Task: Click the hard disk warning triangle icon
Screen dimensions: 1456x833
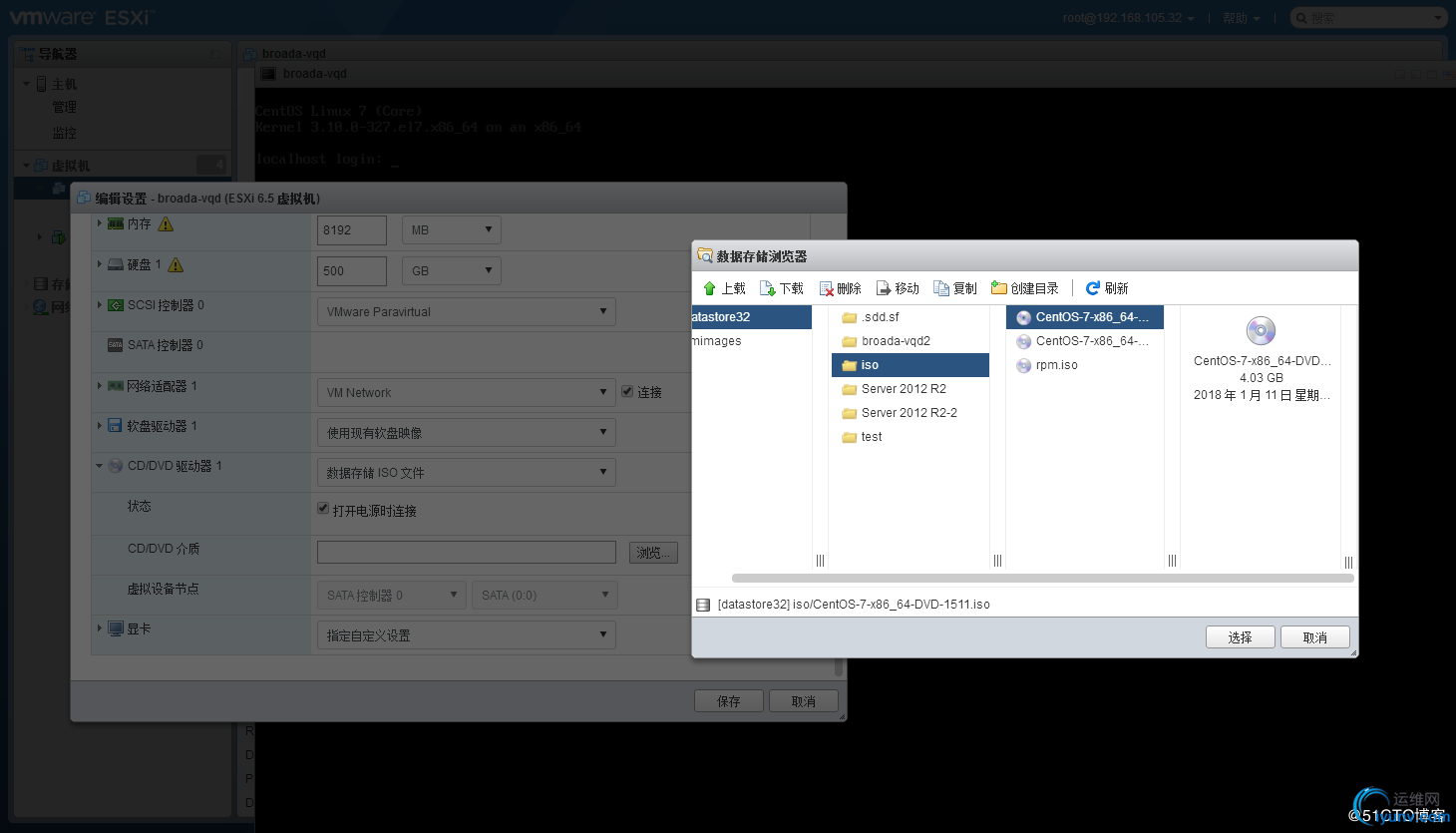Action: tap(176, 265)
